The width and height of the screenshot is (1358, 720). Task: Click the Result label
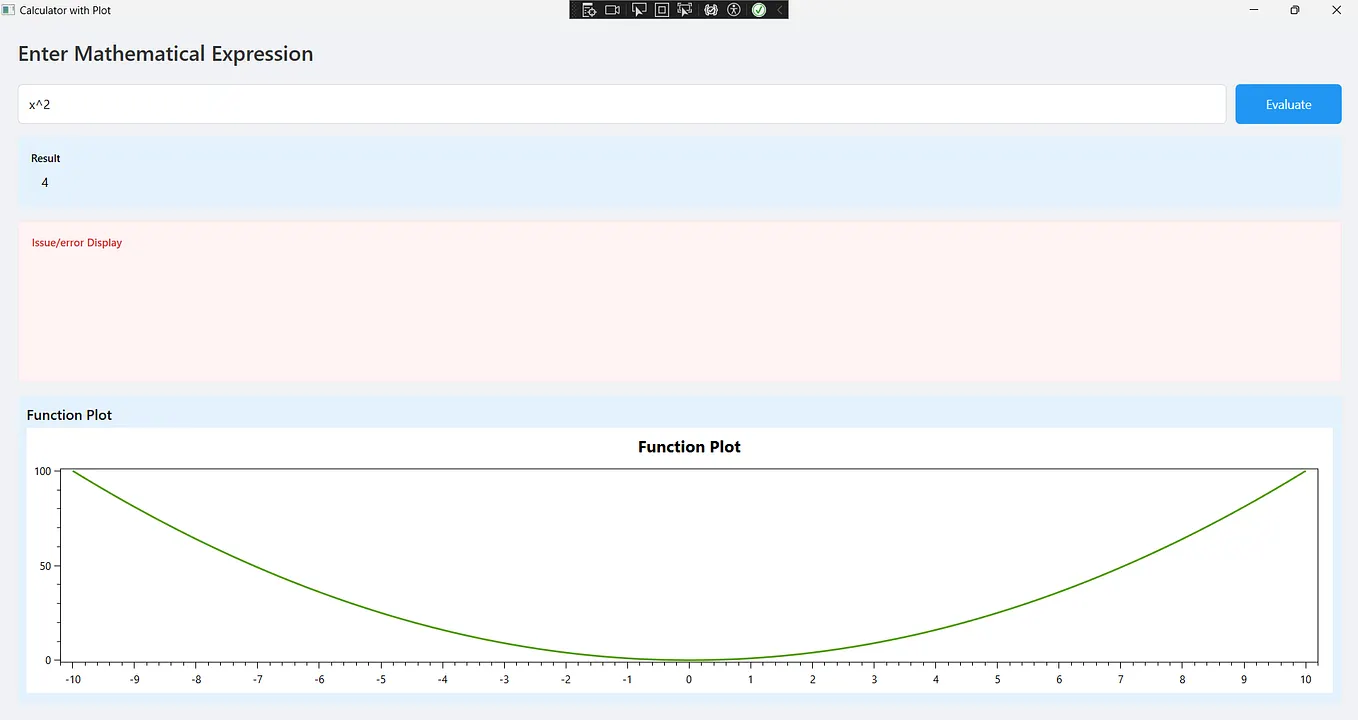pos(45,158)
